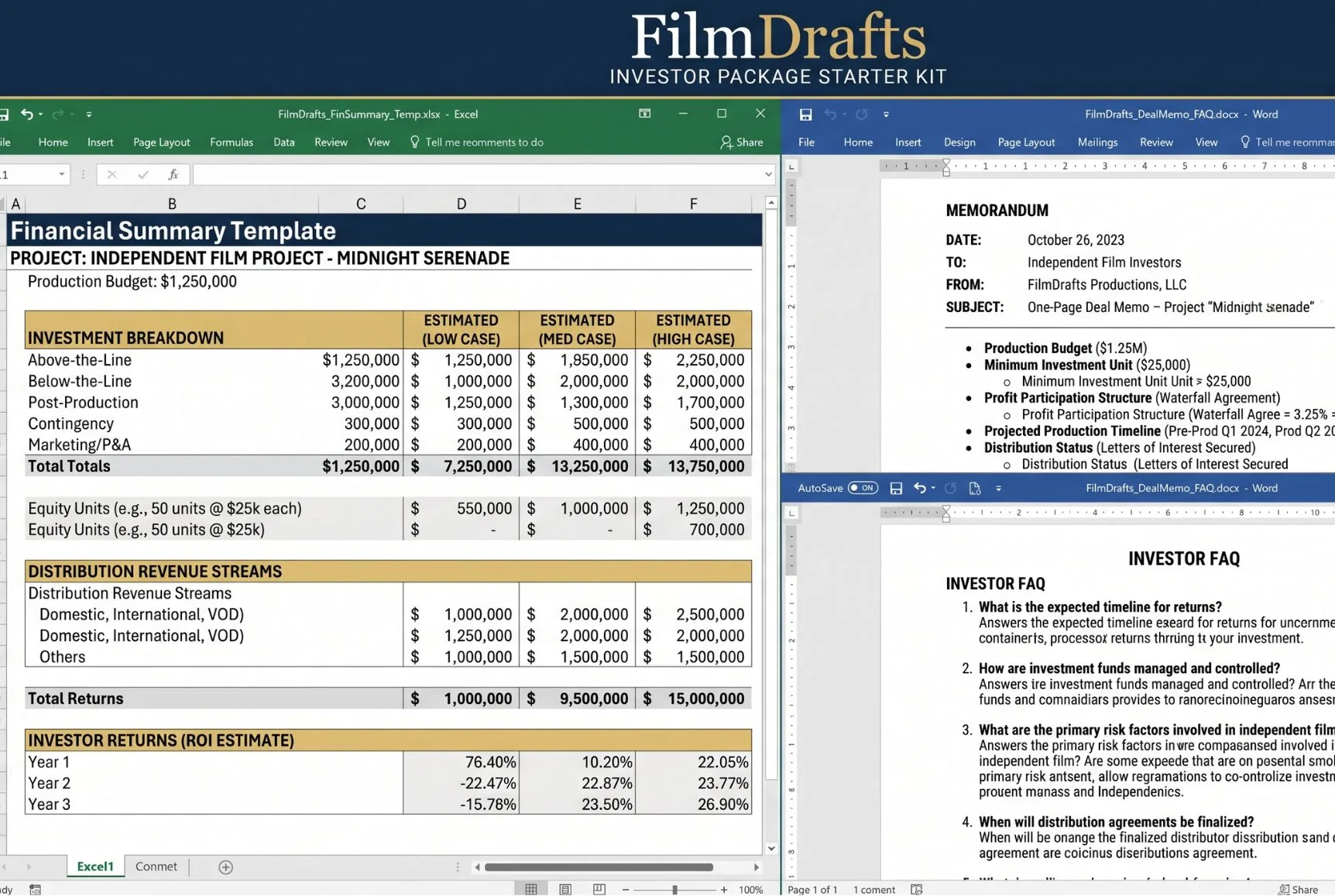Viewport: 1335px width, 896px height.
Task: Click inside the Excel formula bar field
Action: point(478,175)
